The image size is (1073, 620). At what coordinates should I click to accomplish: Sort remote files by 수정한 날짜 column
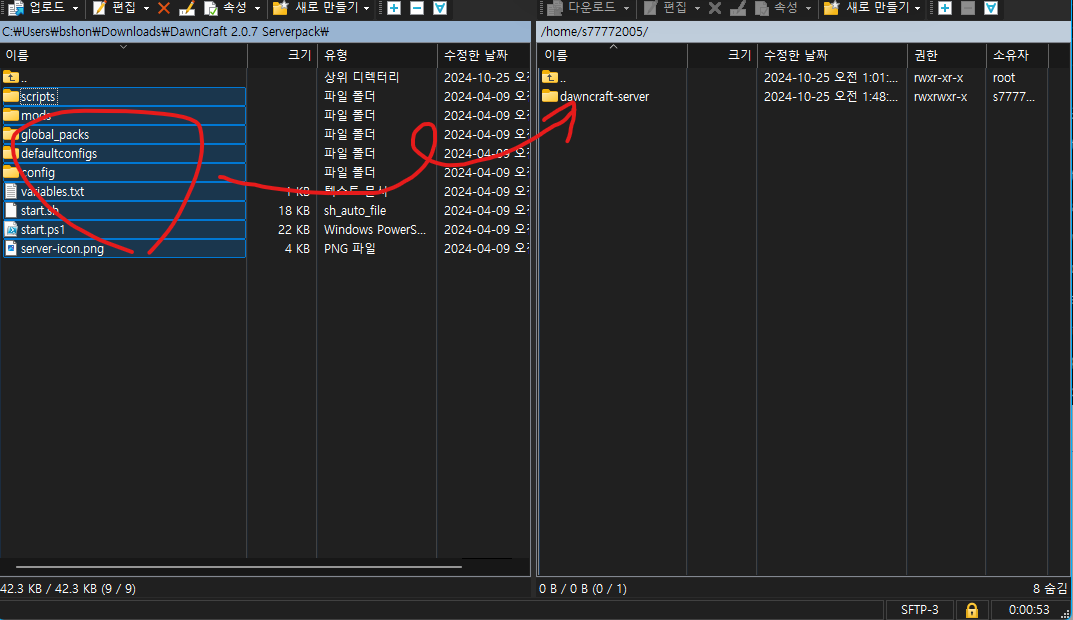coord(832,55)
